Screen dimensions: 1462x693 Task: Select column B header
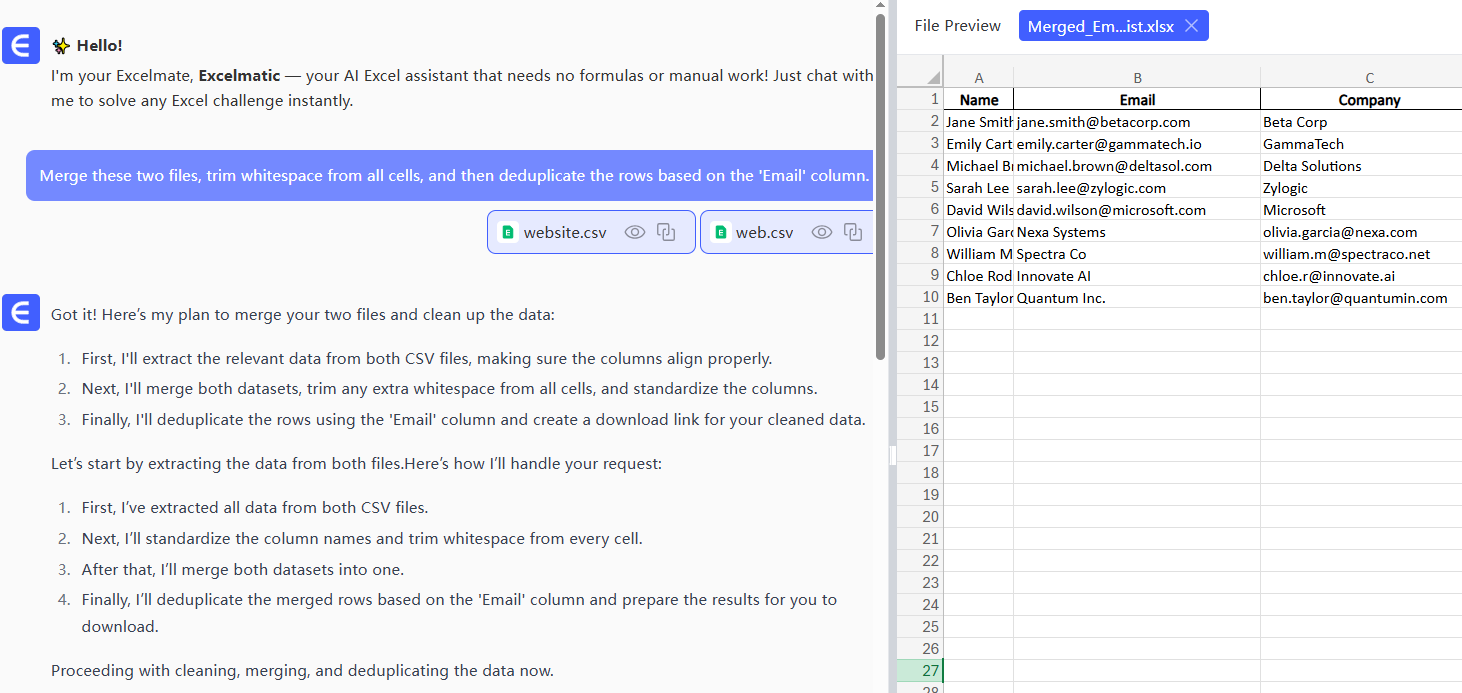[1137, 78]
